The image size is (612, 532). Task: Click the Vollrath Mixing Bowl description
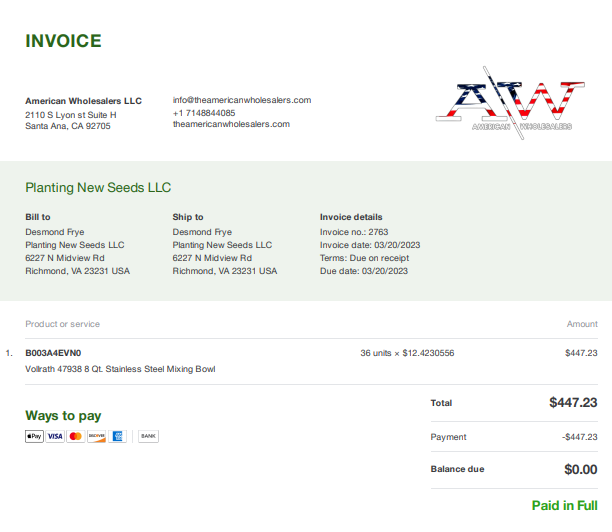[120, 369]
